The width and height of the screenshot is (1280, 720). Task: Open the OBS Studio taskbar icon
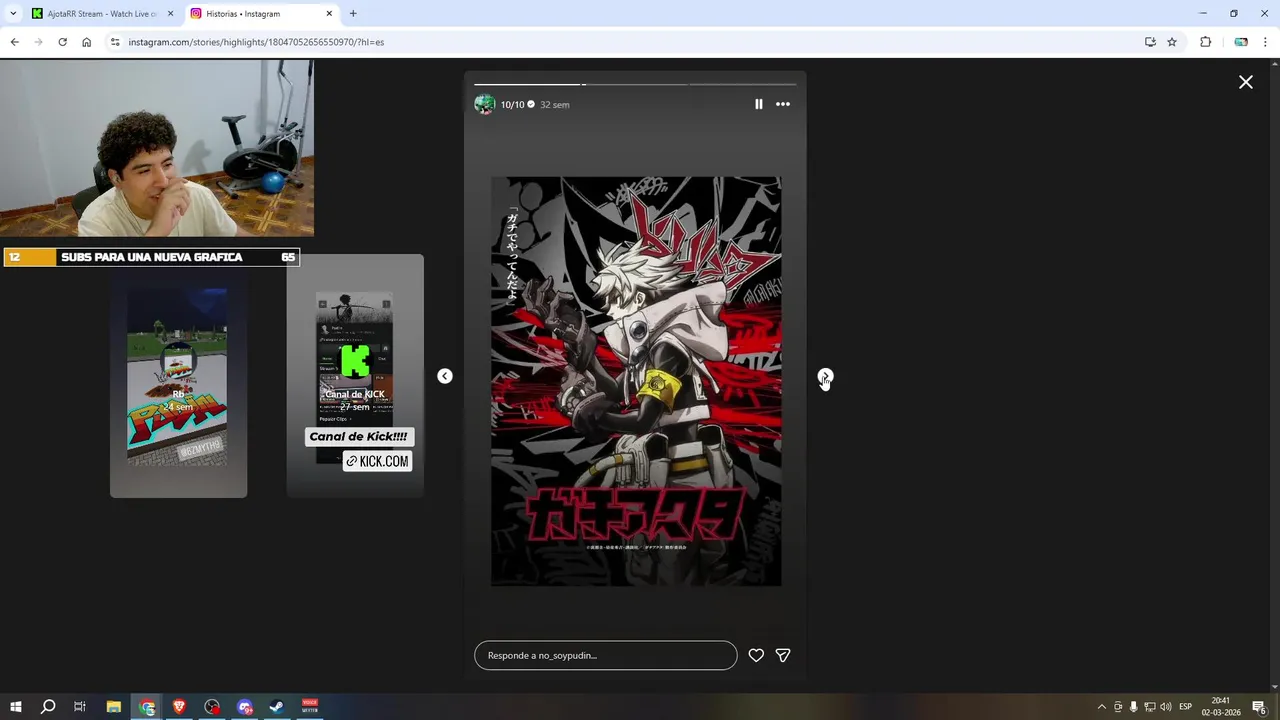click(x=212, y=707)
